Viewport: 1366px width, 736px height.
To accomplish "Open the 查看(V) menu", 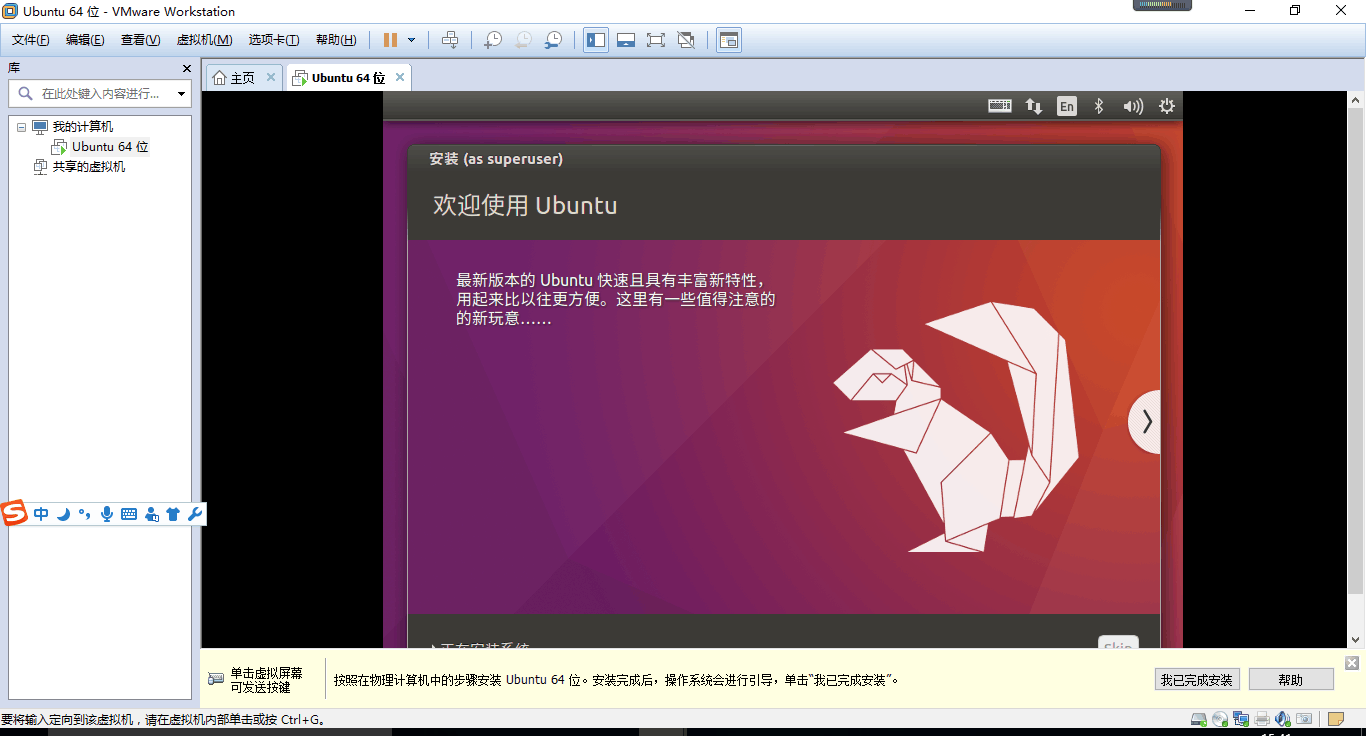I will [140, 40].
